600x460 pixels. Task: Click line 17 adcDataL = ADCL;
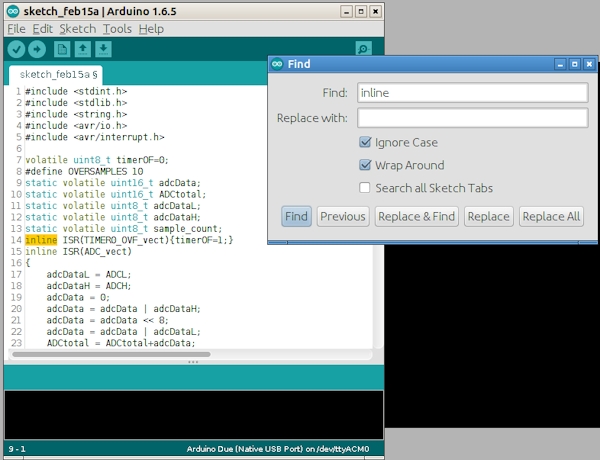(89, 274)
